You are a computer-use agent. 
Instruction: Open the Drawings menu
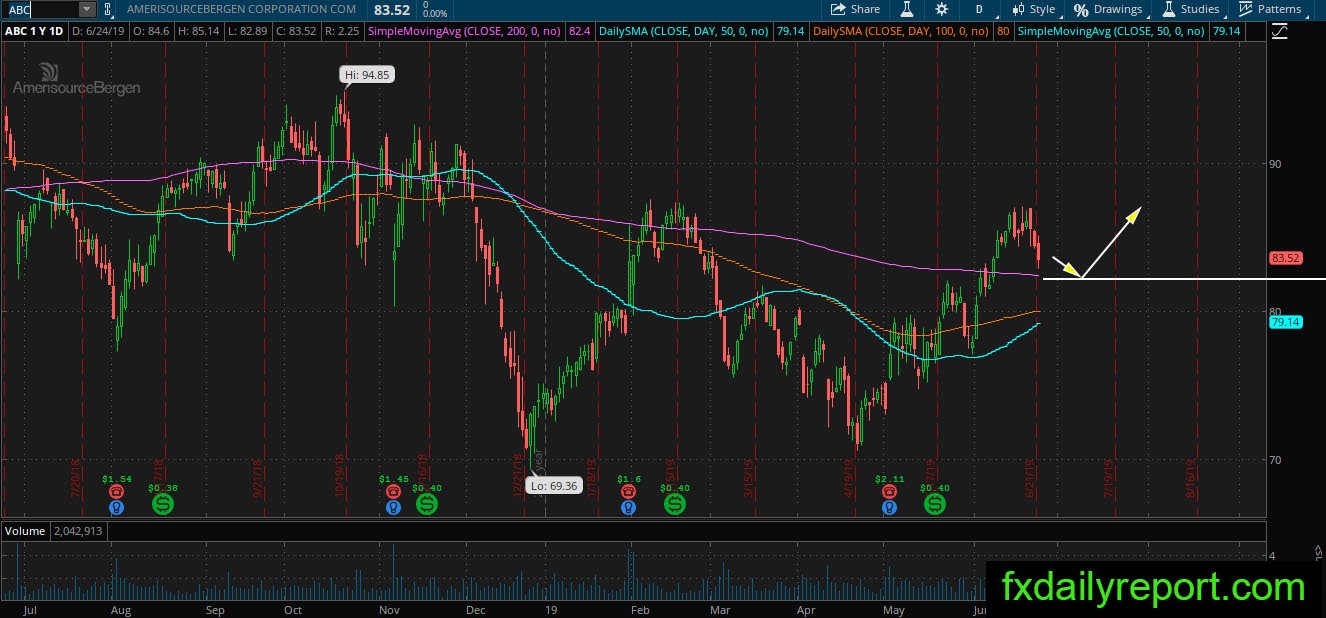(x=1108, y=9)
